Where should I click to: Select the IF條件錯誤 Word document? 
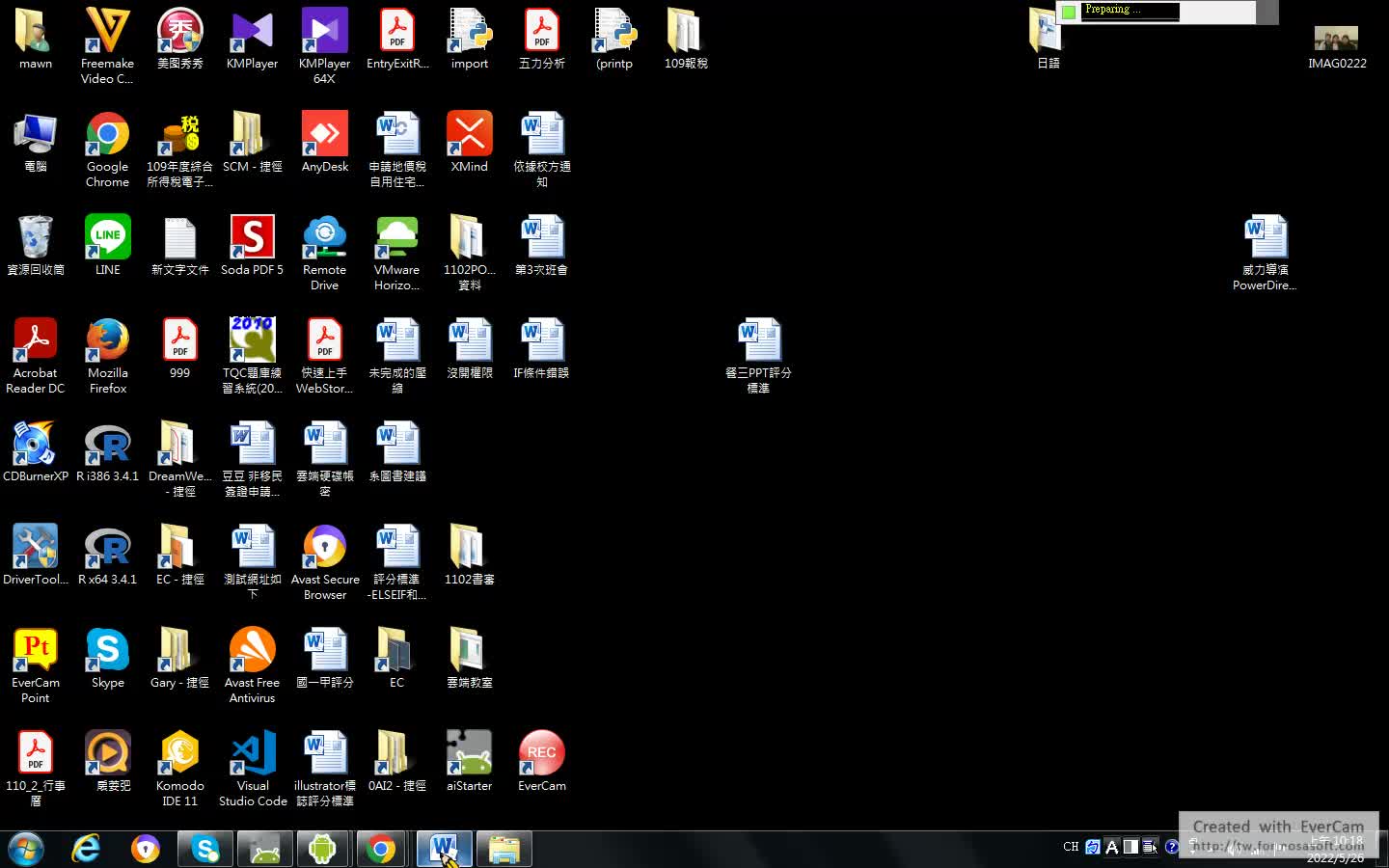coord(542,347)
